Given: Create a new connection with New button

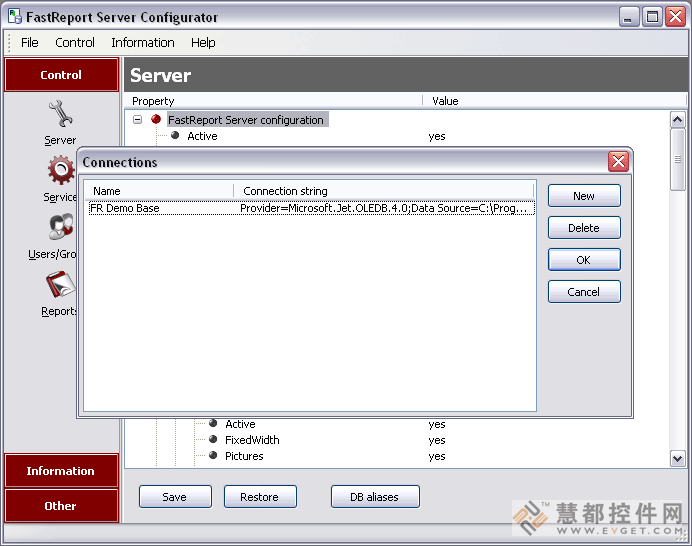Looking at the screenshot, I should (x=584, y=196).
